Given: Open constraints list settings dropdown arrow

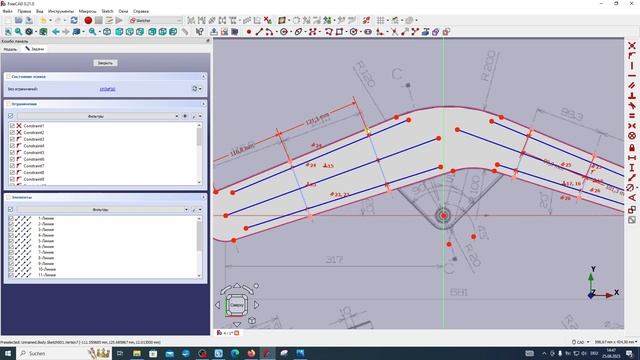Looking at the screenshot, I should (200, 116).
